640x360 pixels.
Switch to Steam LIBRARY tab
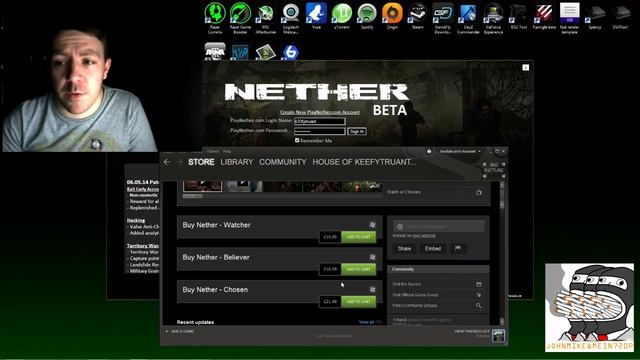pos(237,162)
